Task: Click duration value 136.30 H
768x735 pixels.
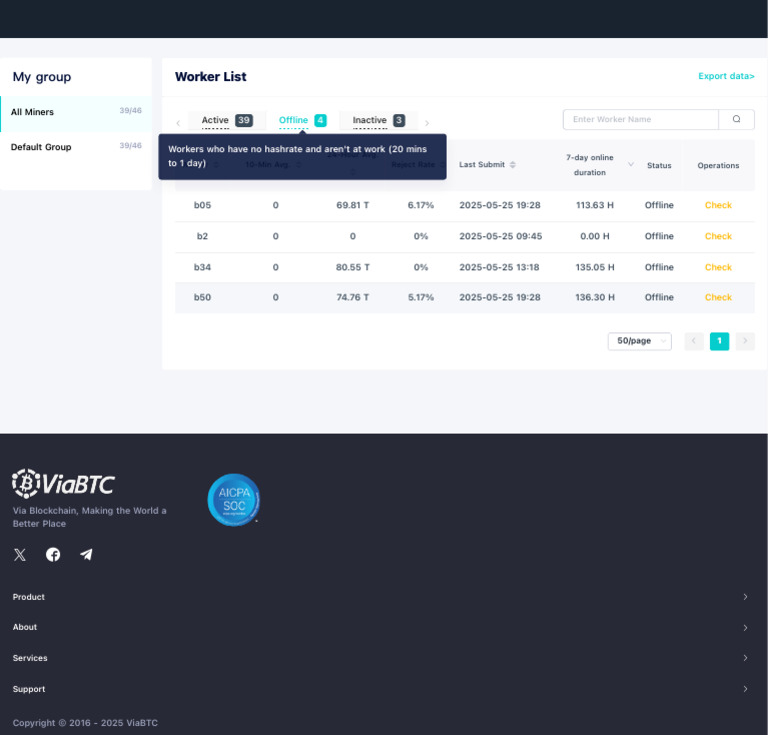Action: click(595, 297)
